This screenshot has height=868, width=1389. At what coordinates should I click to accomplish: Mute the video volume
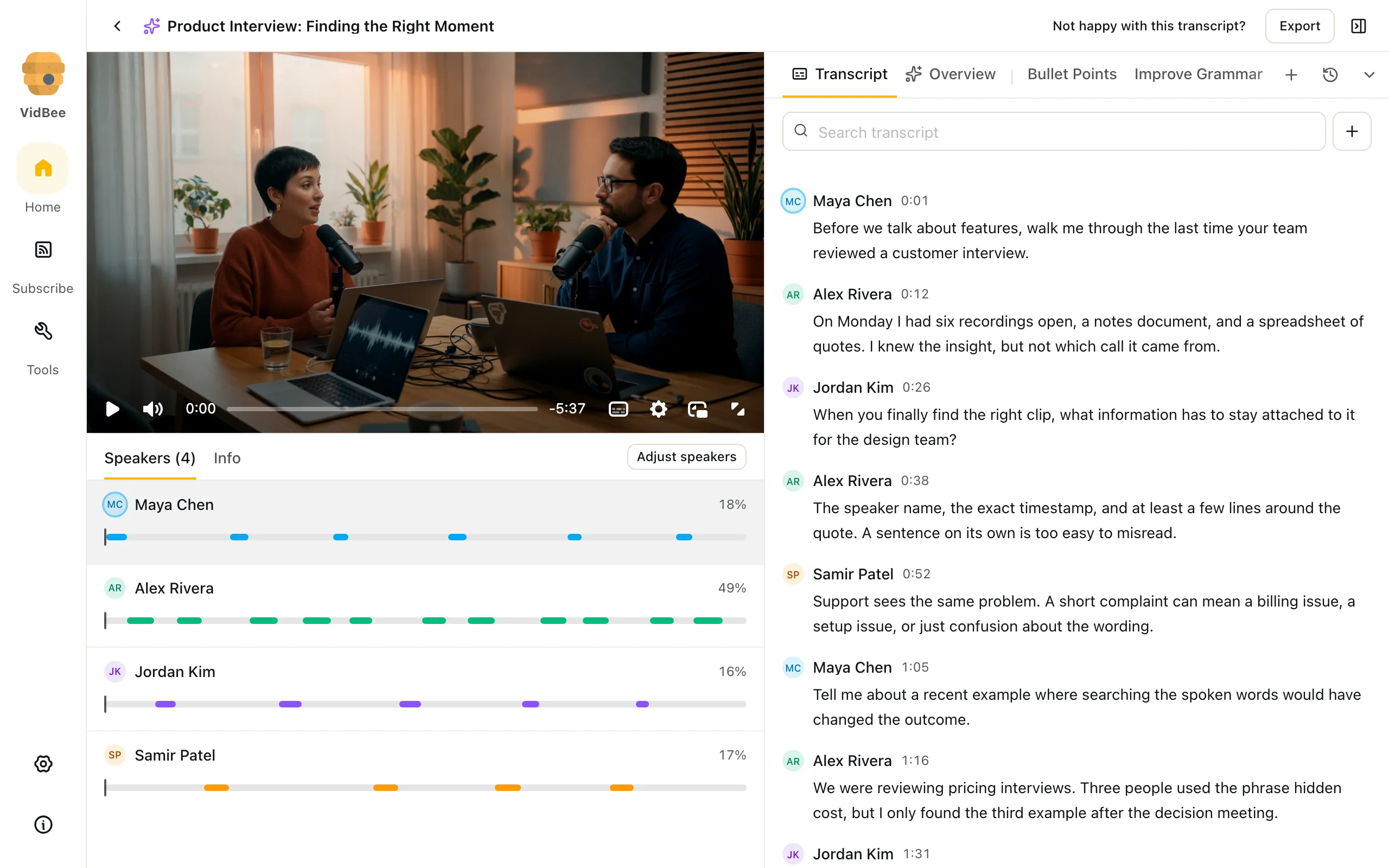[152, 409]
